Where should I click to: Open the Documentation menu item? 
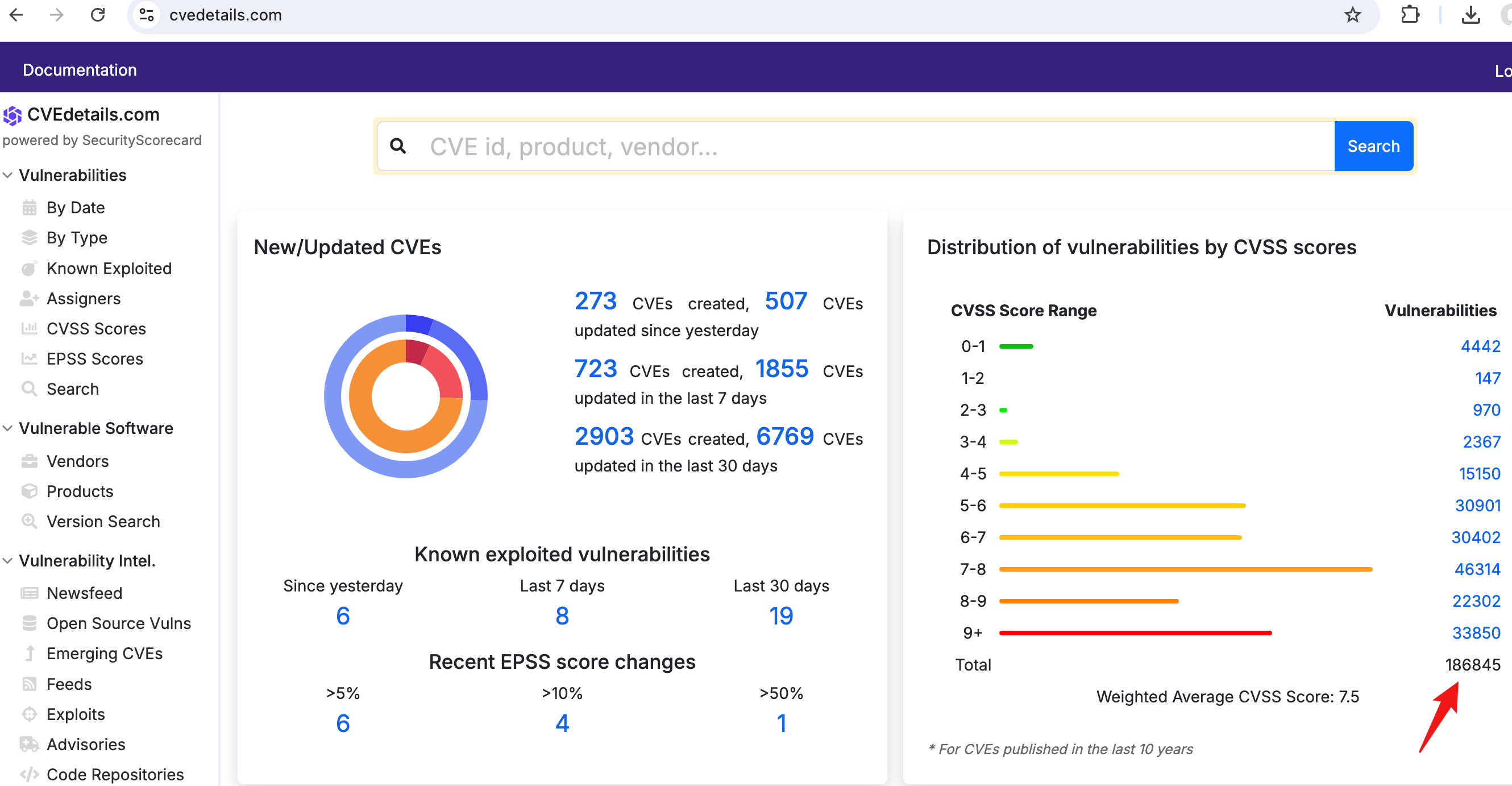(79, 70)
